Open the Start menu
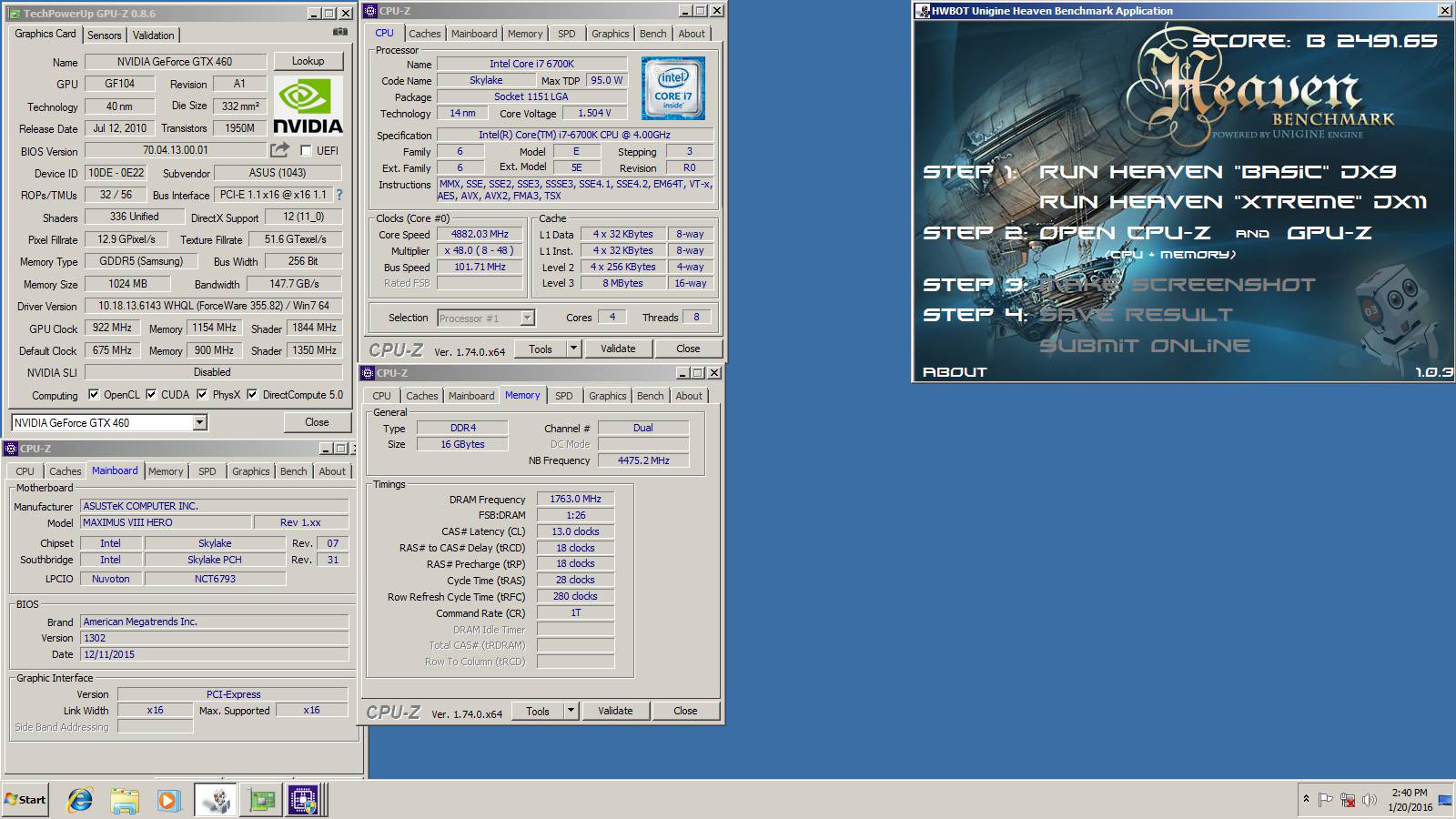The height and width of the screenshot is (819, 1456). tap(25, 800)
